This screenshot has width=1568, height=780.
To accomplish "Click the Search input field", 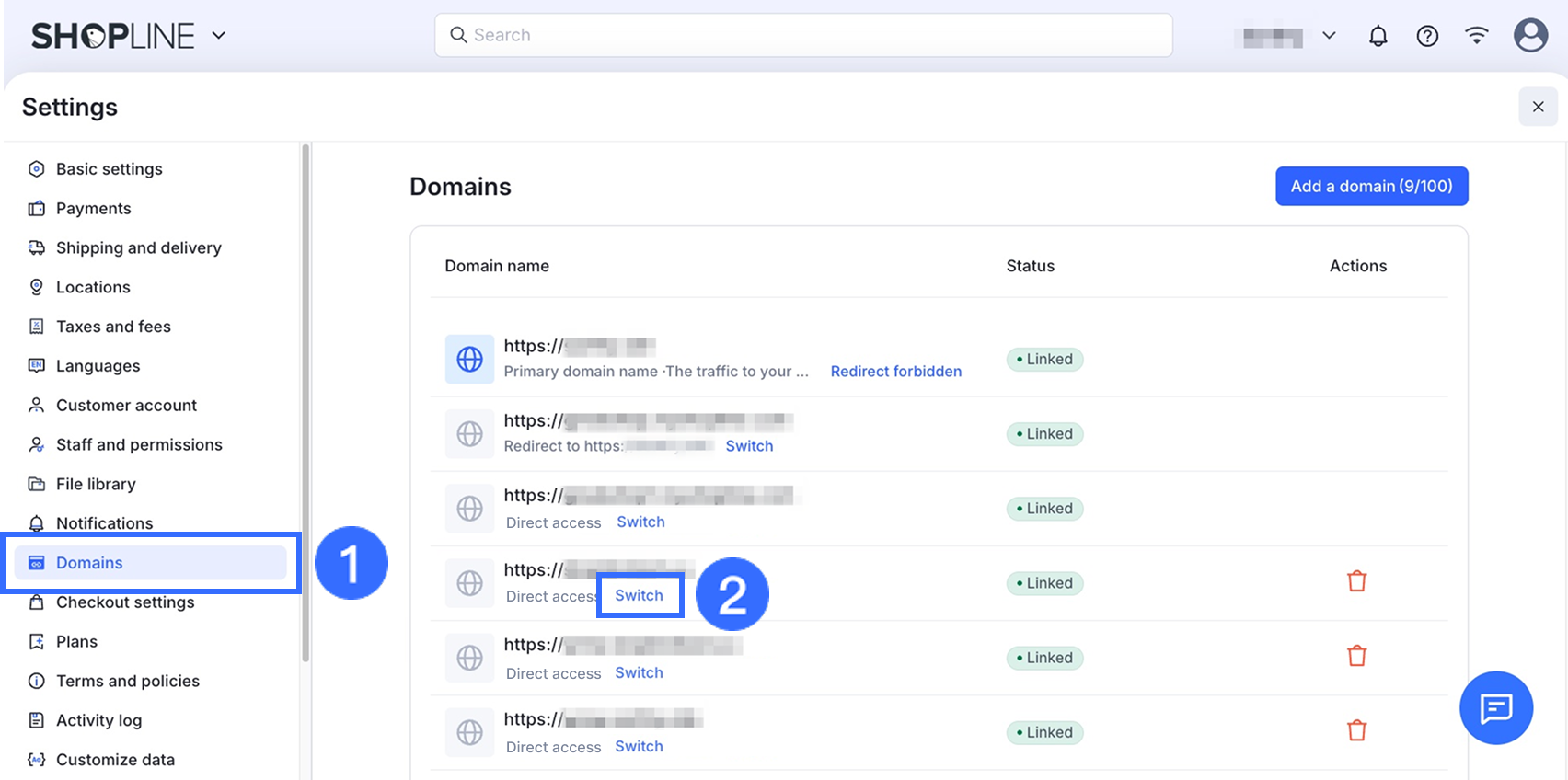I will pos(803,35).
